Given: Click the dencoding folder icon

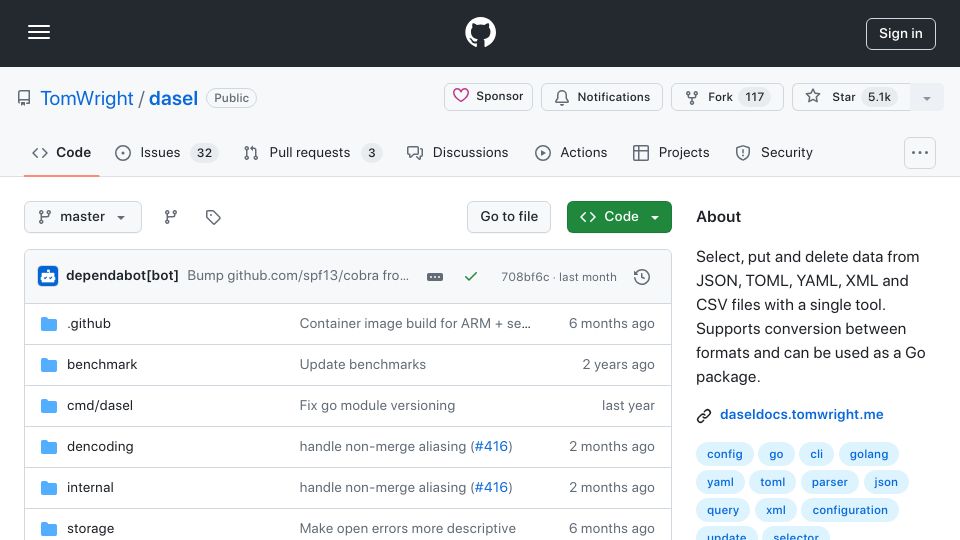Looking at the screenshot, I should pos(49,447).
